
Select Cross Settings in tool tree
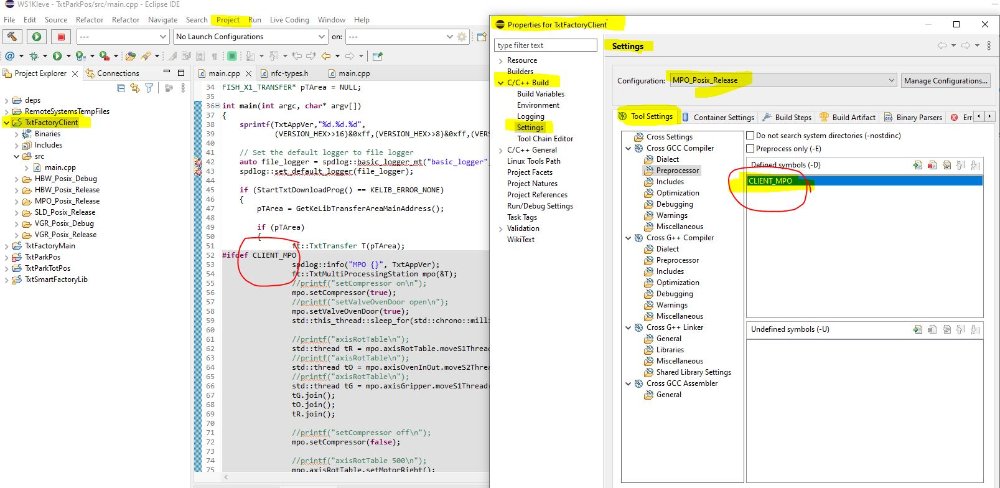[x=669, y=137]
